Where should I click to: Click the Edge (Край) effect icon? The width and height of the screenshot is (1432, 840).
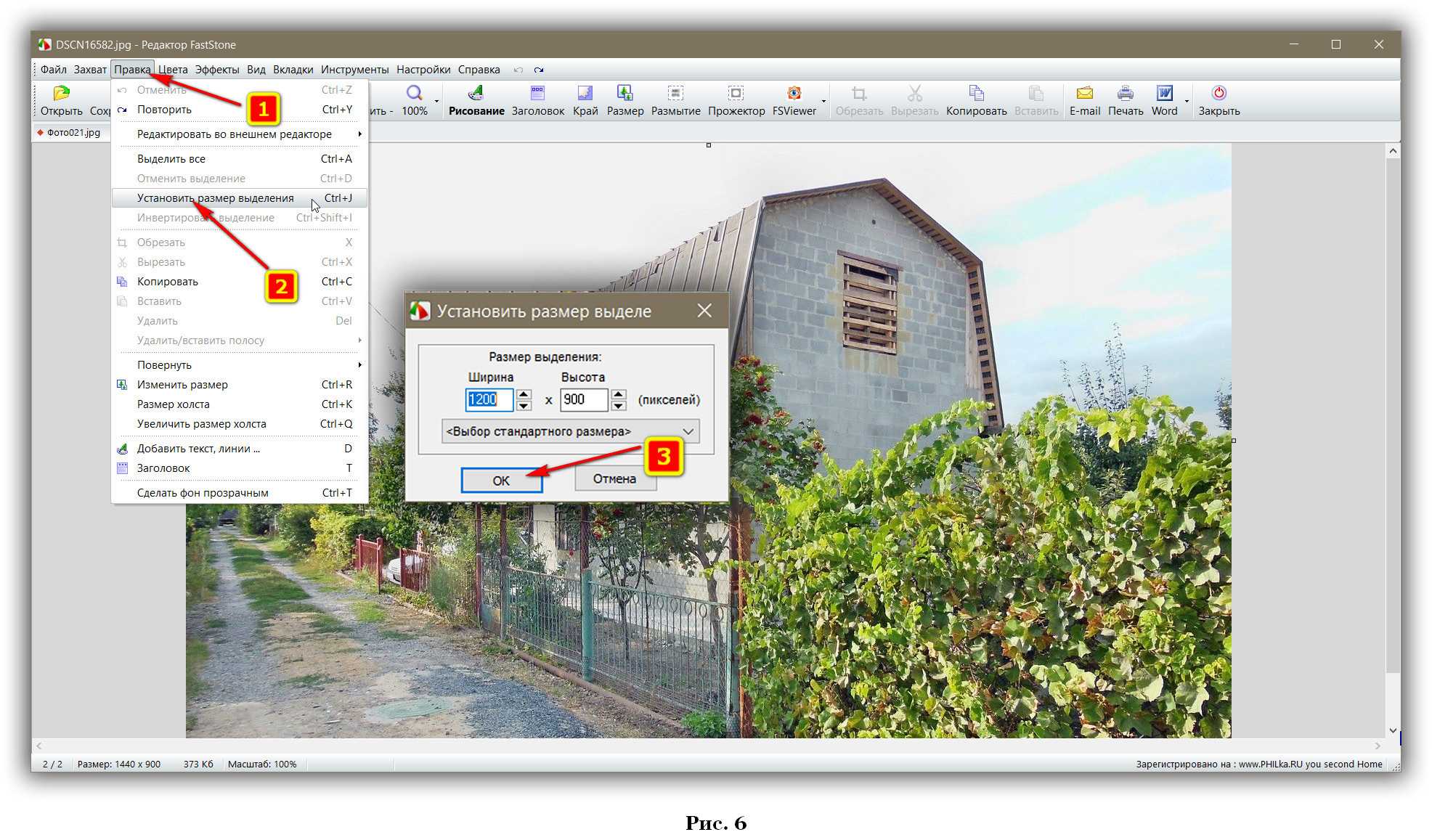[585, 94]
